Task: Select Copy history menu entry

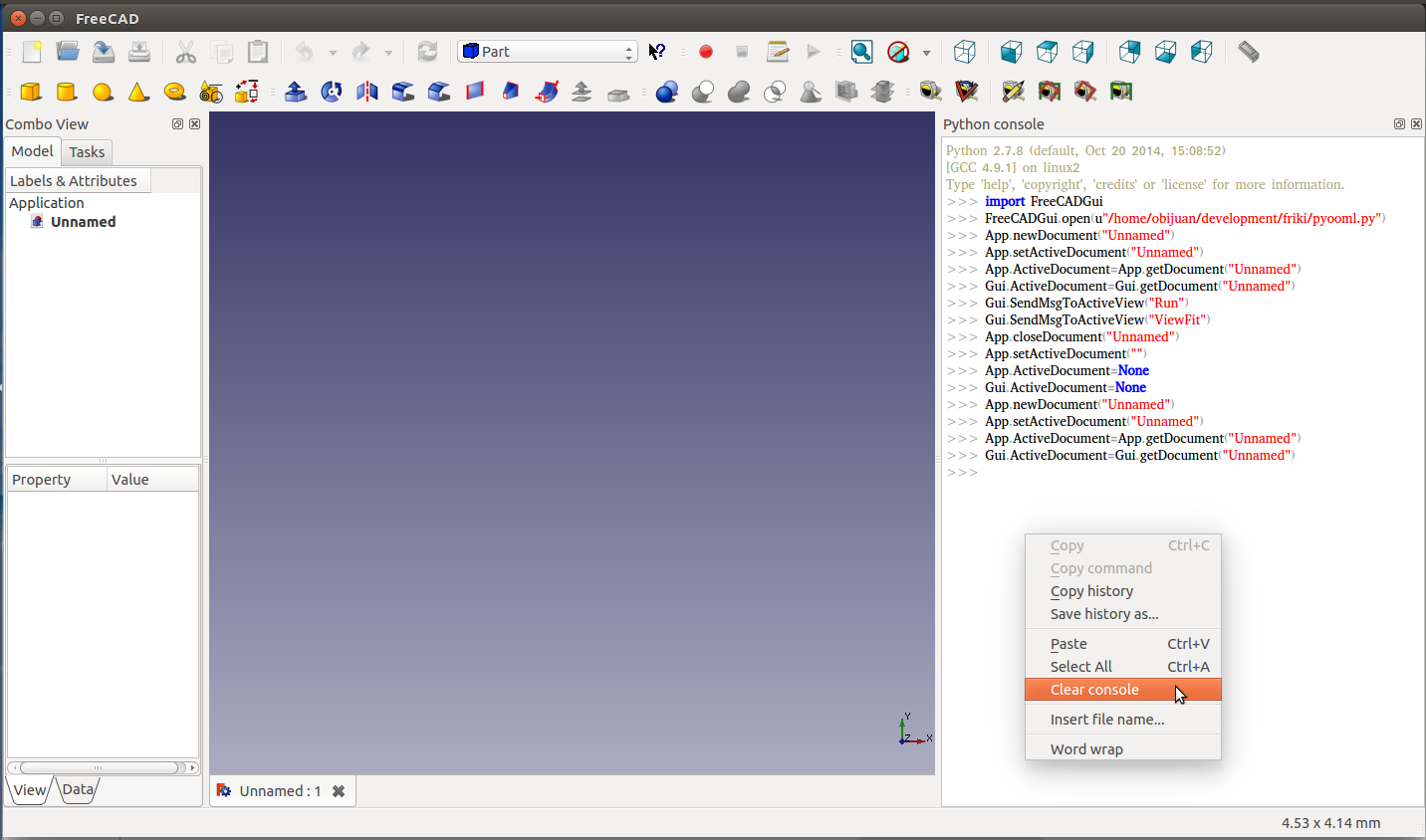Action: (x=1091, y=591)
